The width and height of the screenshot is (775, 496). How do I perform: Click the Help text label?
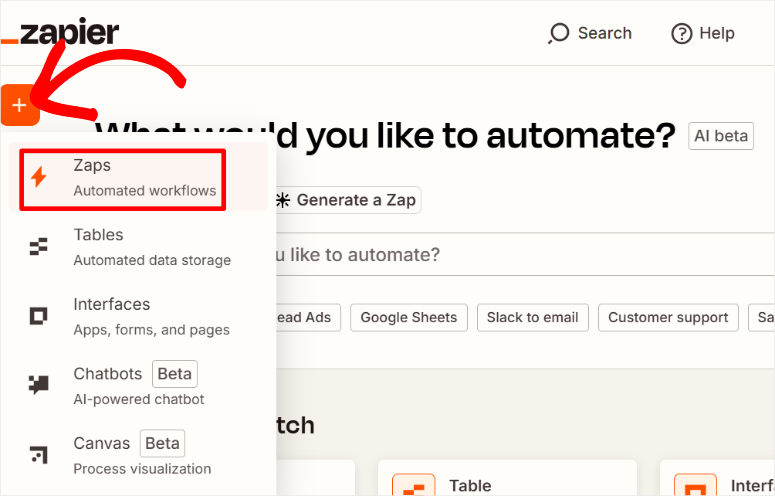pyautogui.click(x=717, y=33)
